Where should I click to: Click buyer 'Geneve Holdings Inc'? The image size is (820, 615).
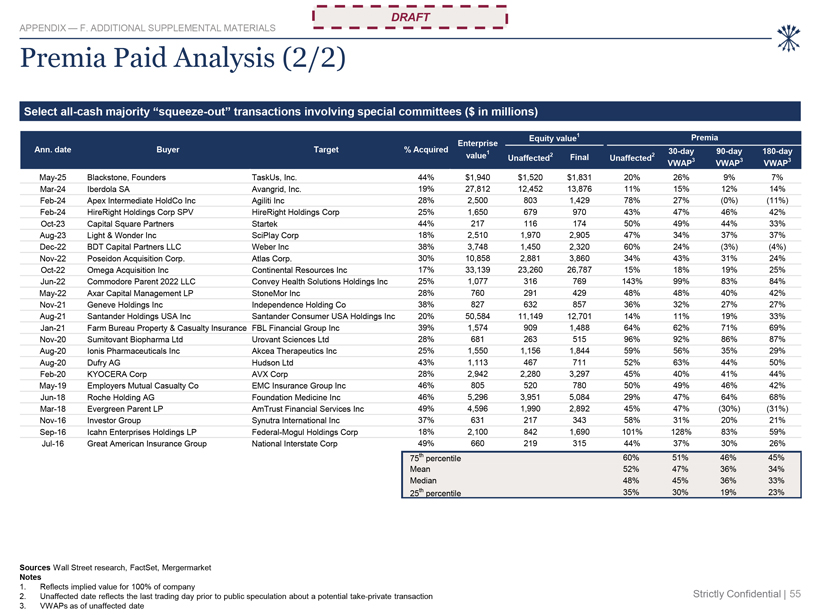125,304
